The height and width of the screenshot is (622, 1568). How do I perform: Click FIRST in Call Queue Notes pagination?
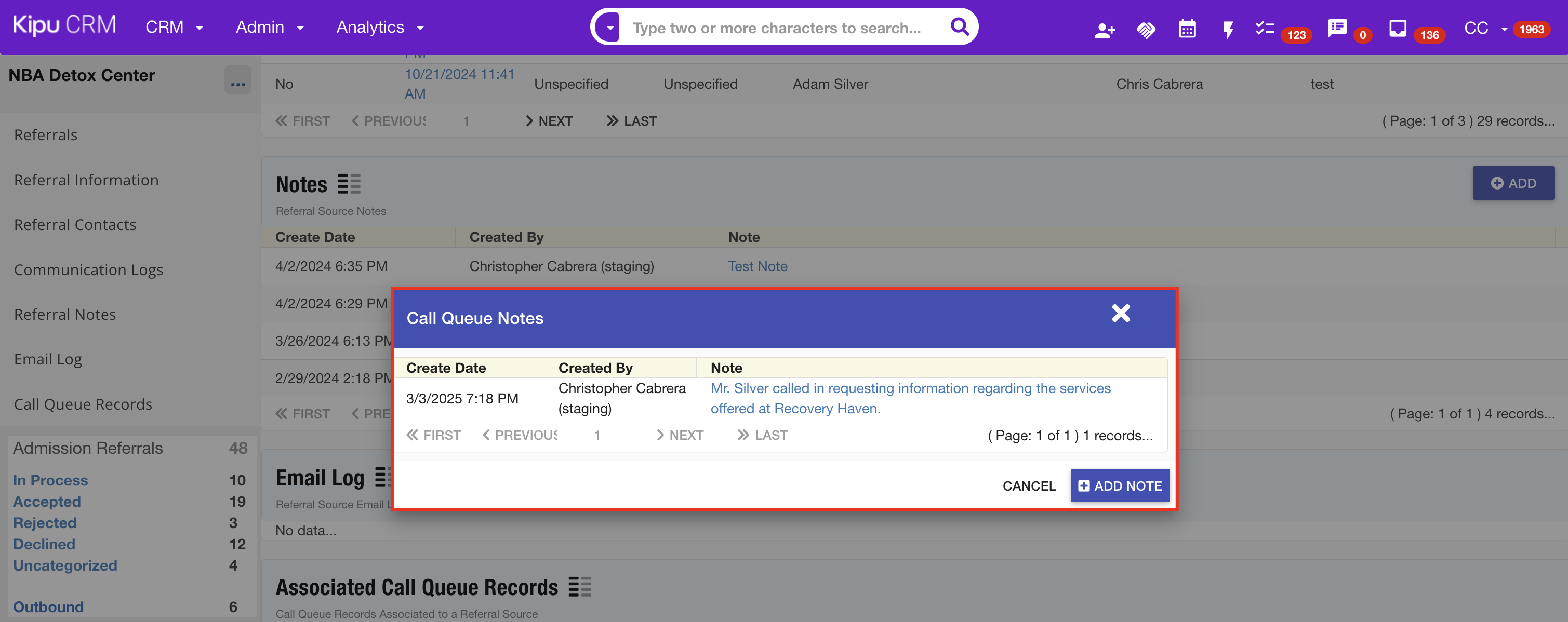coord(433,435)
